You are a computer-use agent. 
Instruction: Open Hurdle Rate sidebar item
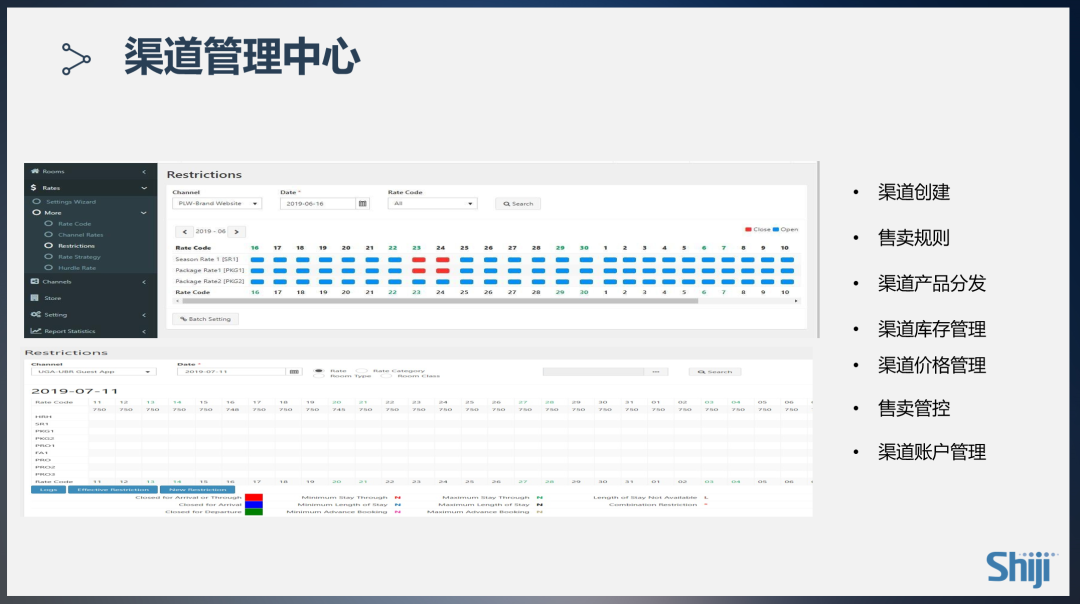point(77,268)
